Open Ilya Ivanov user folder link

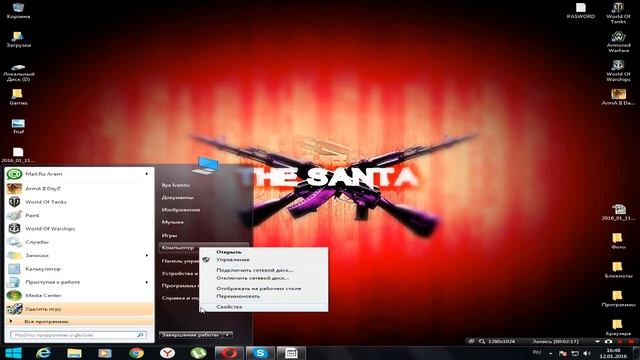click(x=176, y=185)
